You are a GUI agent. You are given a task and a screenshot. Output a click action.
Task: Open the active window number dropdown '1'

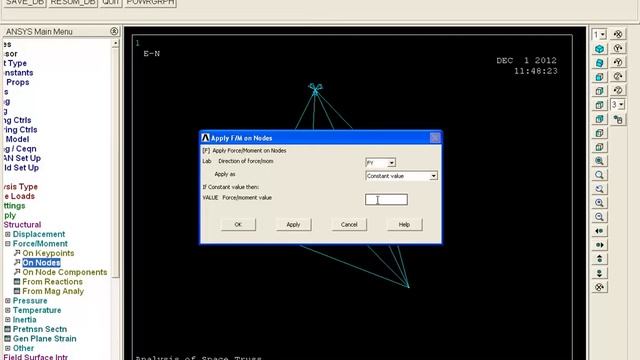[x=599, y=35]
